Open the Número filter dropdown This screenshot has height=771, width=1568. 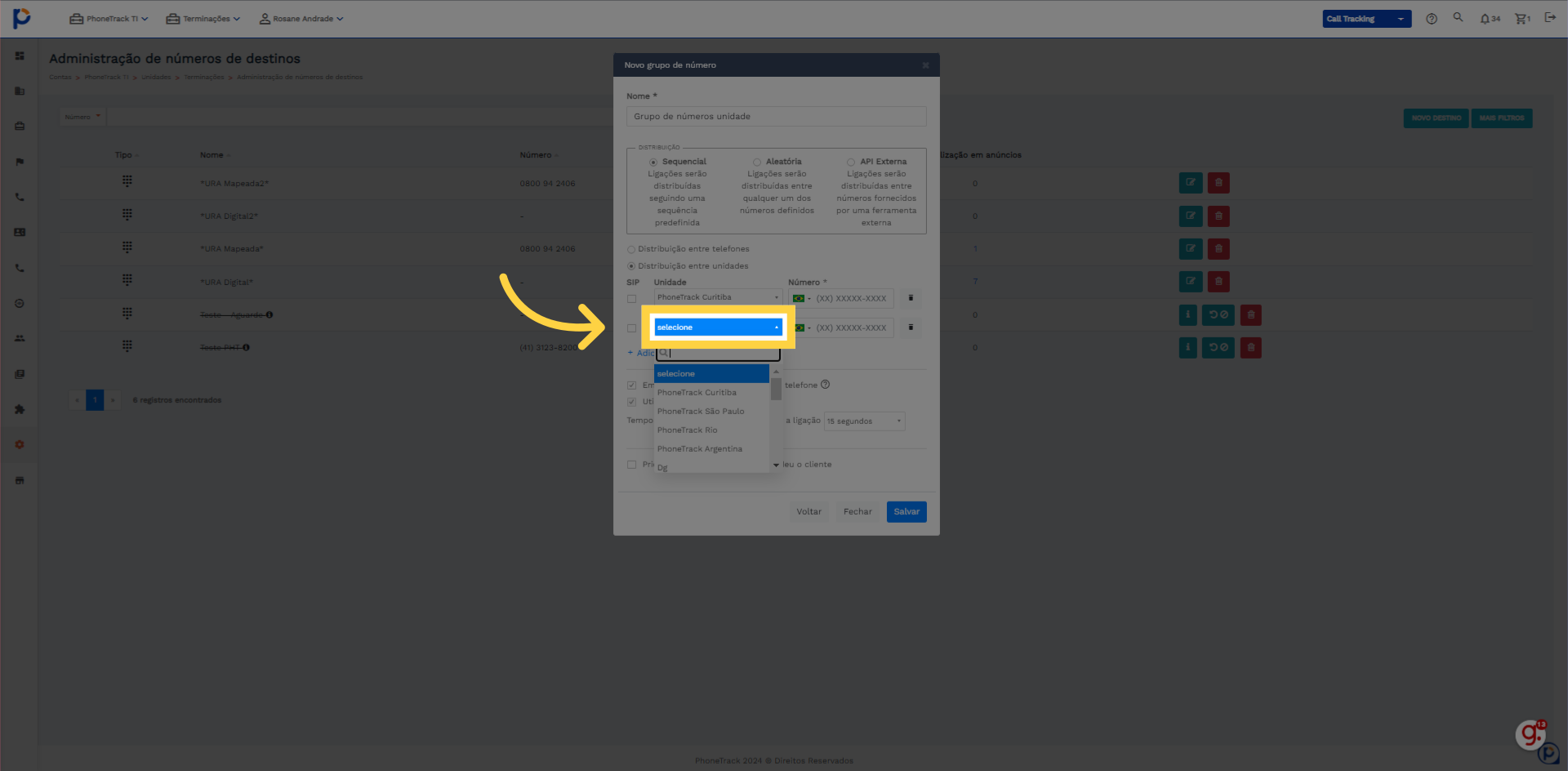click(83, 117)
